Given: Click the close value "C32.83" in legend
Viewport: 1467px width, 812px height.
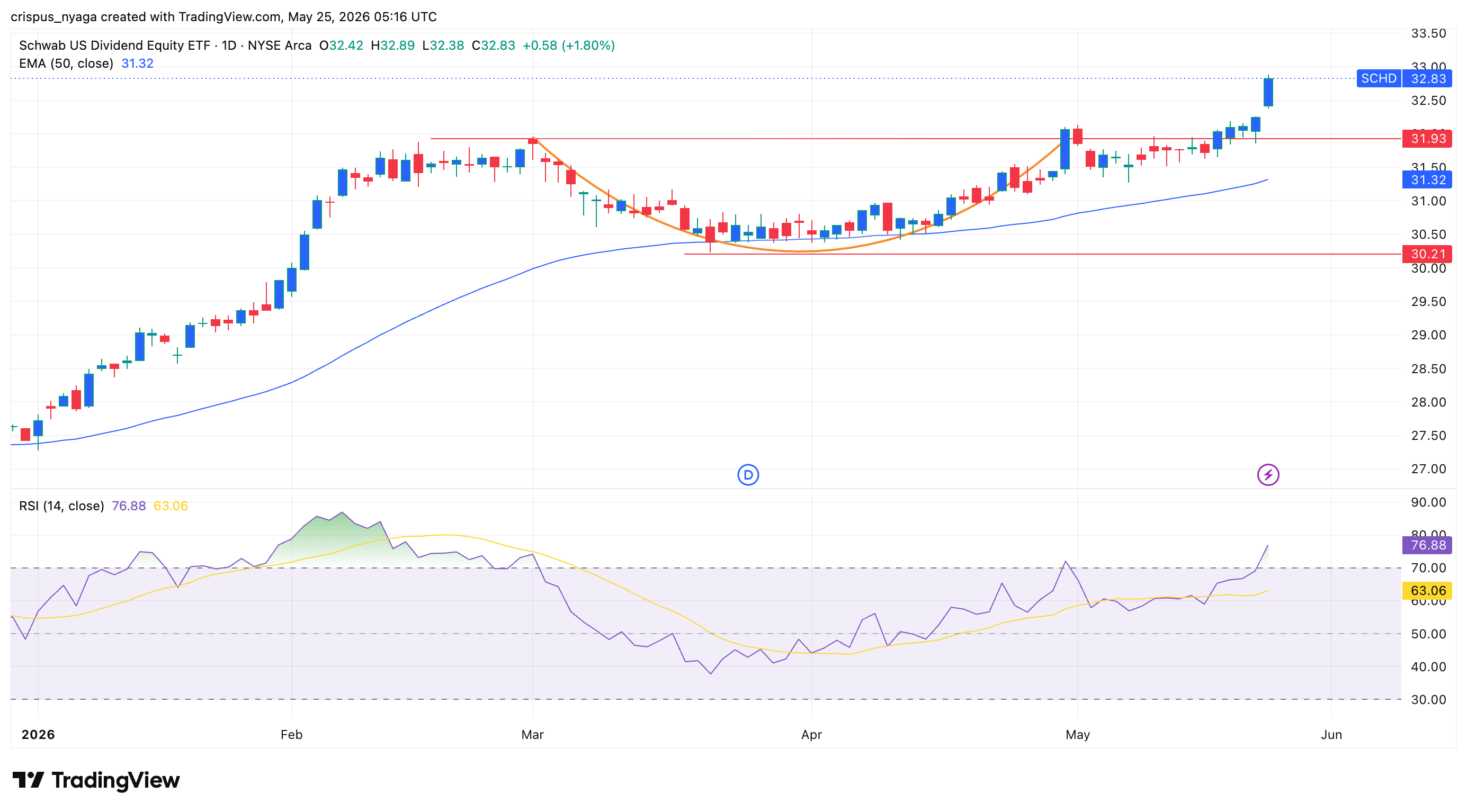Looking at the screenshot, I should (493, 46).
